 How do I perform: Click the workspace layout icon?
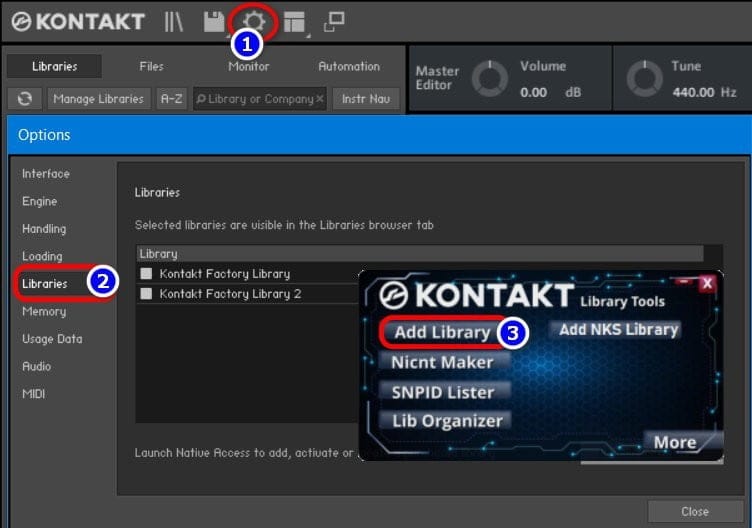pyautogui.click(x=294, y=22)
